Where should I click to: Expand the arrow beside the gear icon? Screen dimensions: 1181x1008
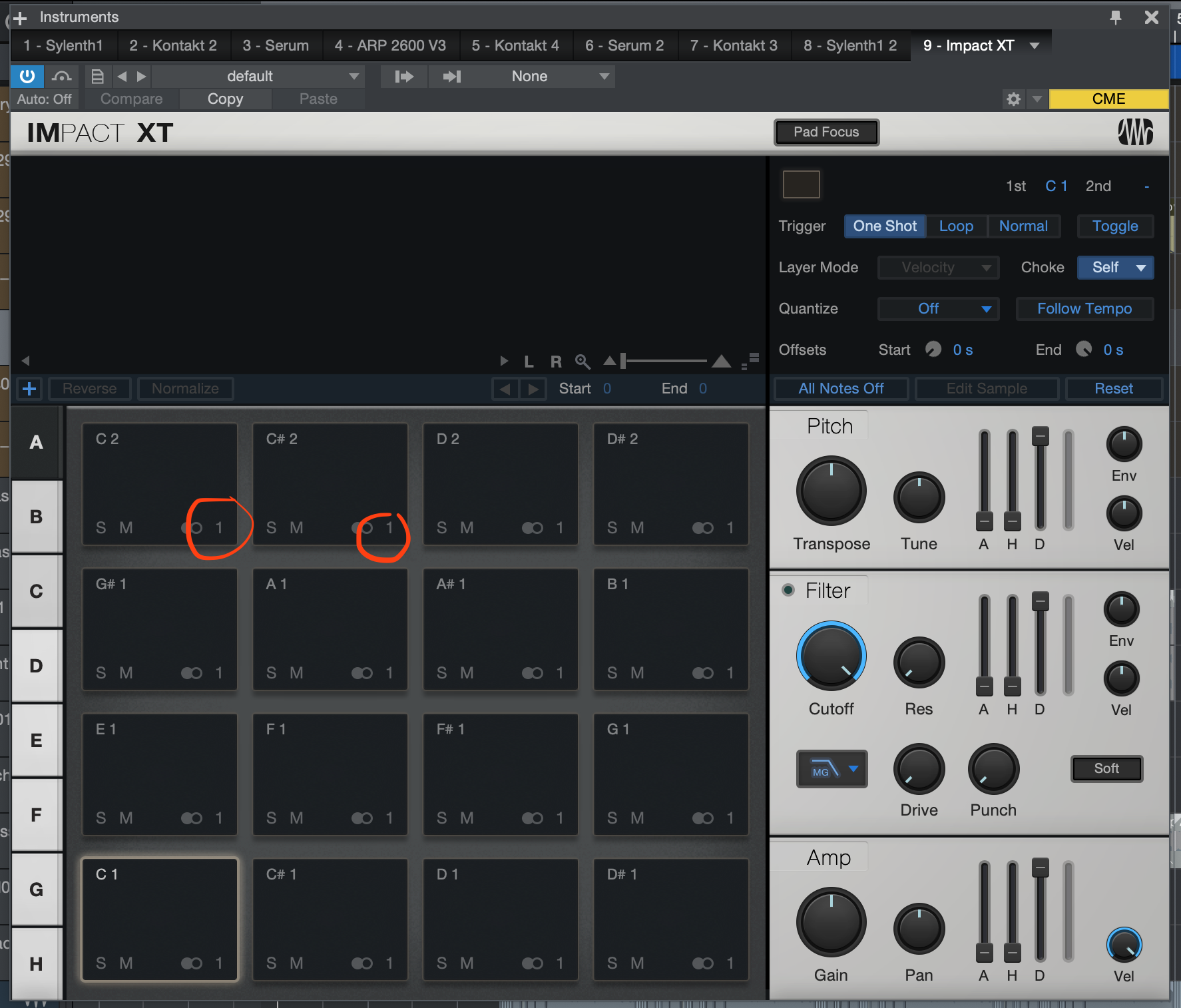click(x=1037, y=99)
